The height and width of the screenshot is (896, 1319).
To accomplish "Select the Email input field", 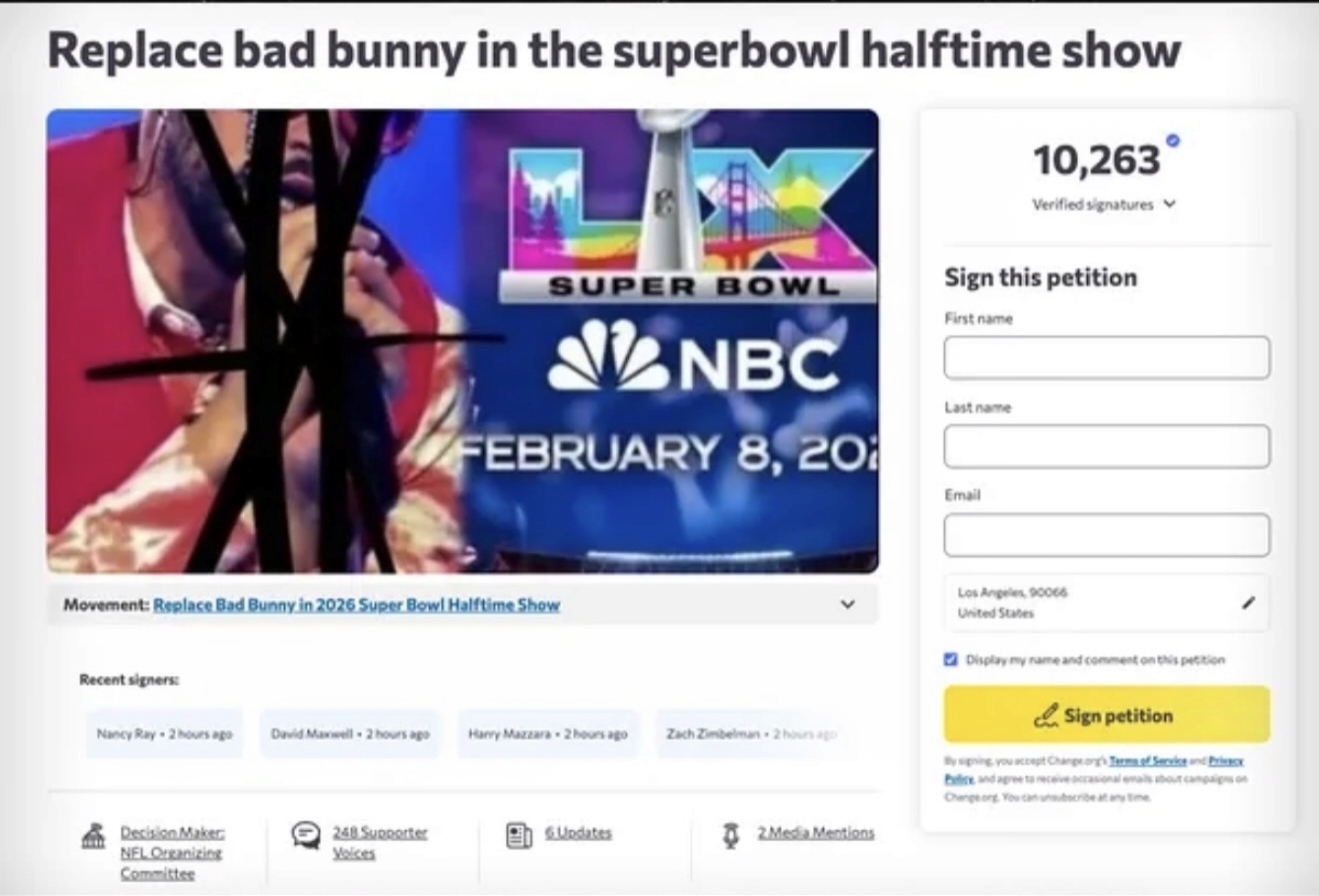I will click(1106, 535).
